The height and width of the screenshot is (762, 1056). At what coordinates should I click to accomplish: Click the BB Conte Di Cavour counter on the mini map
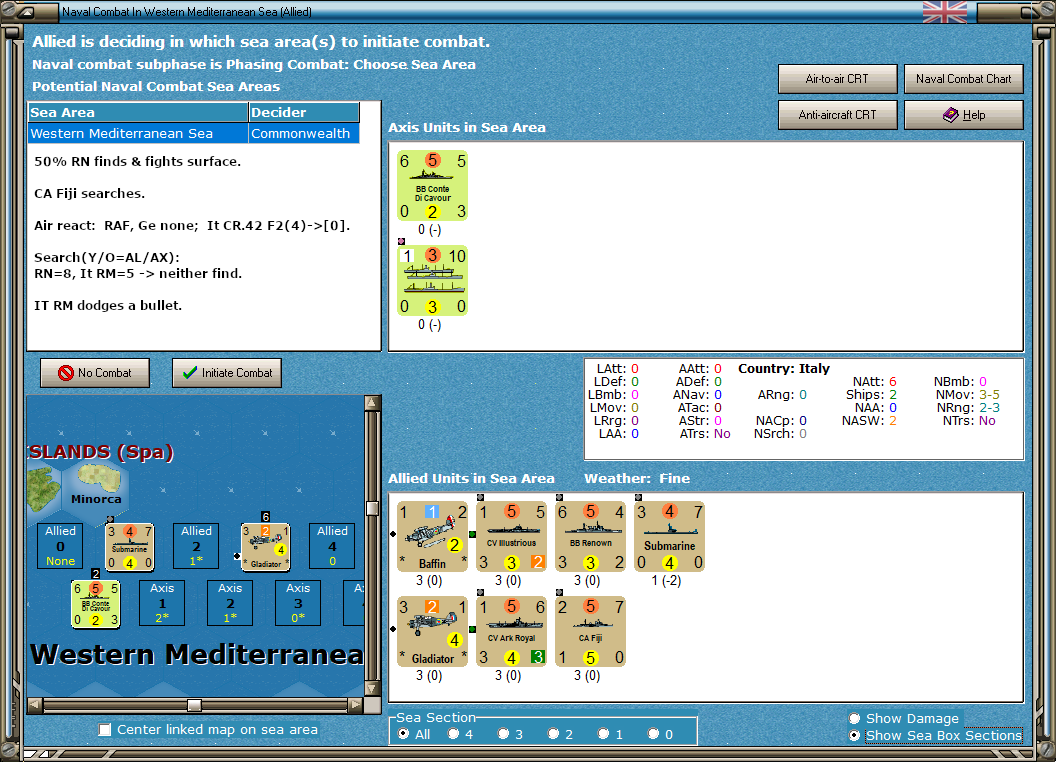96,604
